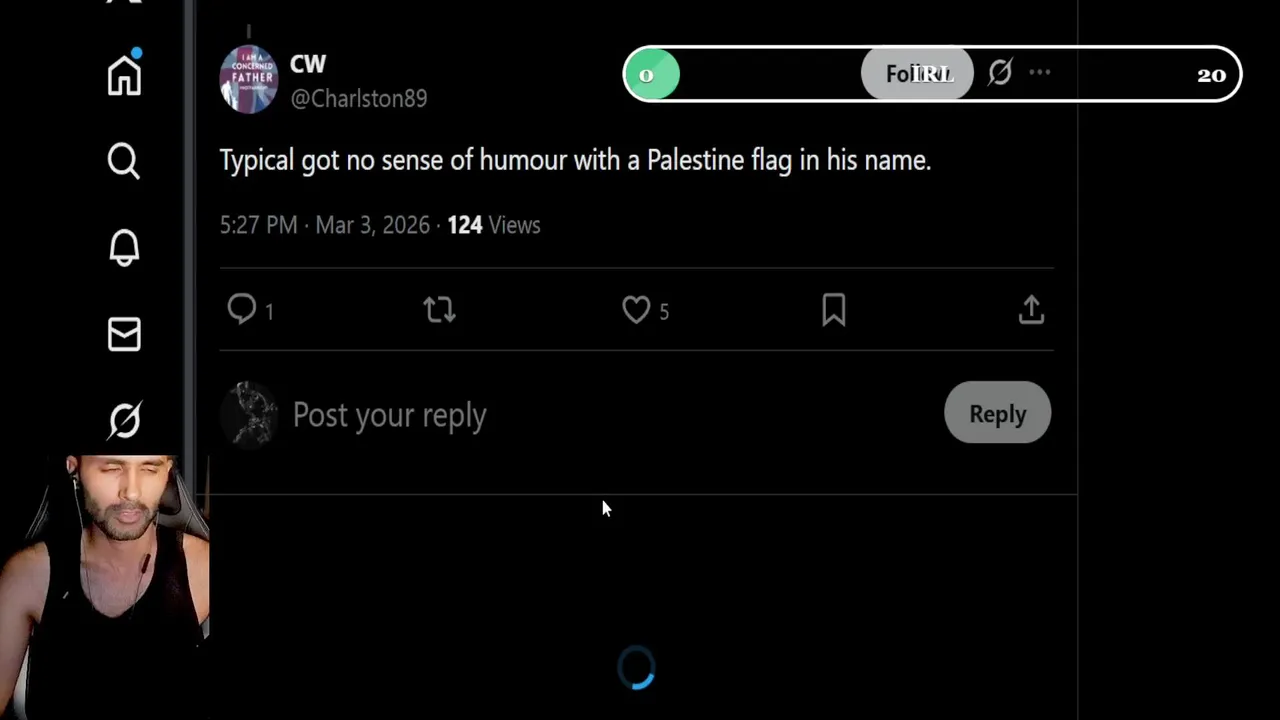Go to the Home timeline
1280x720 pixels.
point(124,75)
